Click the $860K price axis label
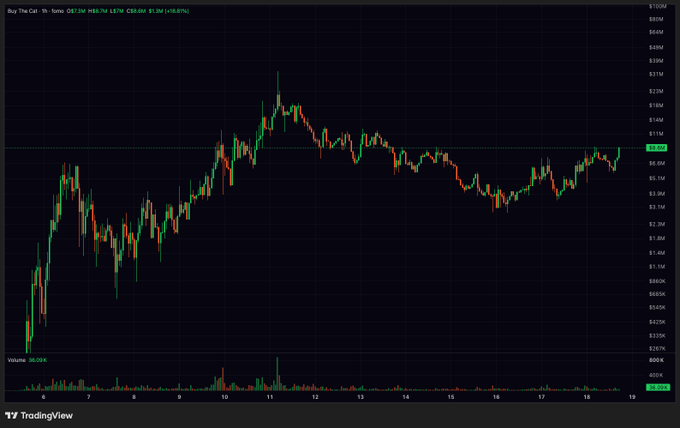Image resolution: width=680 pixels, height=428 pixels. [x=657, y=281]
